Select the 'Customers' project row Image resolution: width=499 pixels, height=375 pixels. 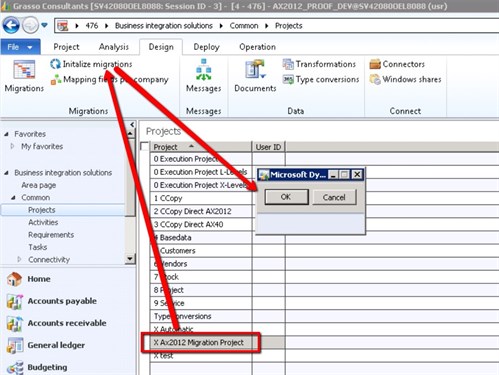pyautogui.click(x=201, y=251)
